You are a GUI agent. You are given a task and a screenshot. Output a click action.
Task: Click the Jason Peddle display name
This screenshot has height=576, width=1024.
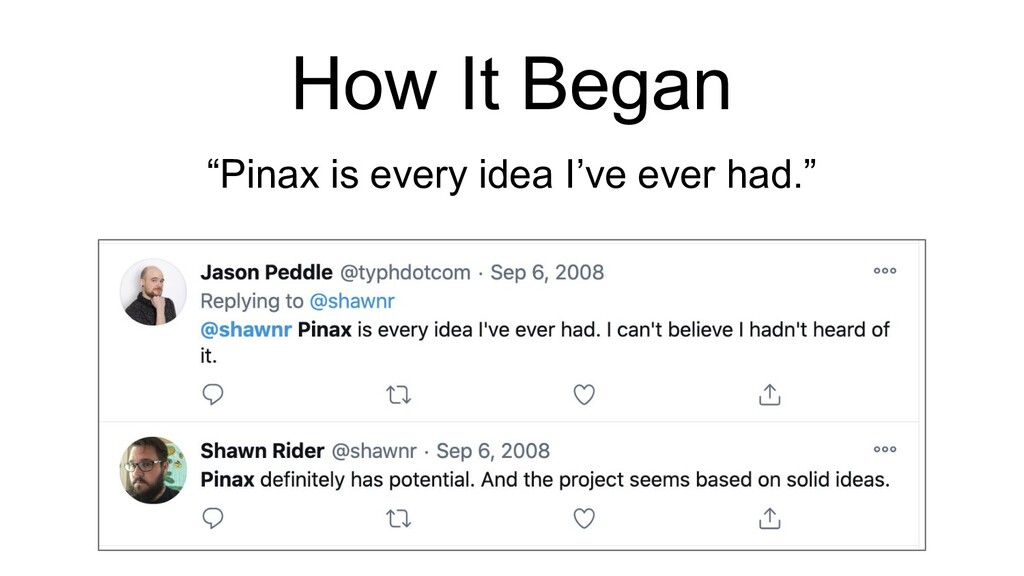pos(266,272)
